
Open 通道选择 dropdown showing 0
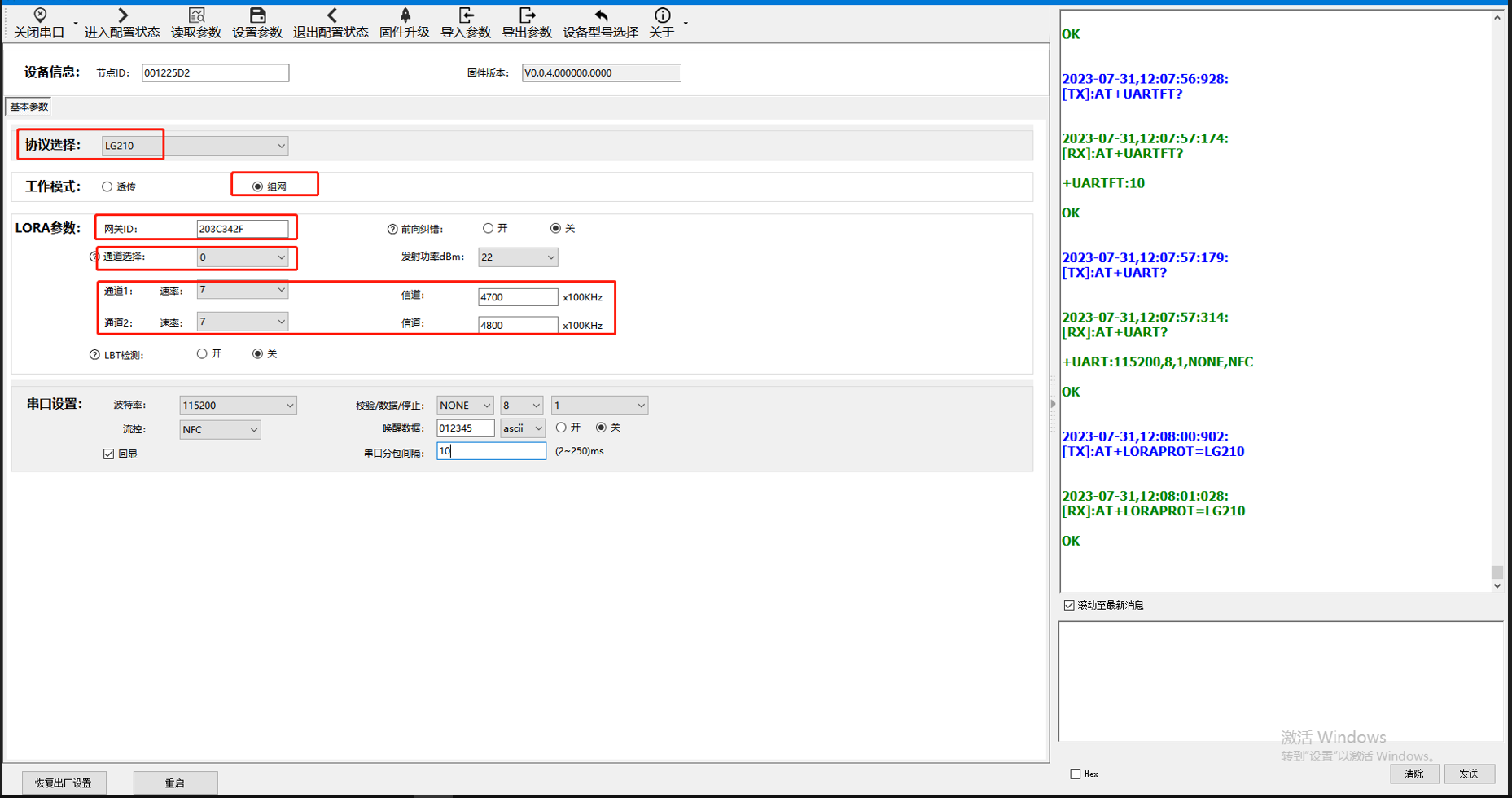pyautogui.click(x=243, y=257)
